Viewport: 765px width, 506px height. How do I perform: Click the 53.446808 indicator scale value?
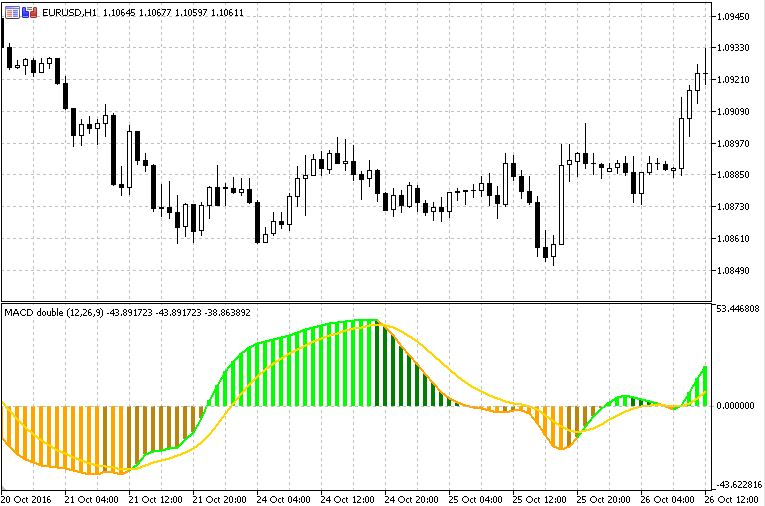[737, 309]
